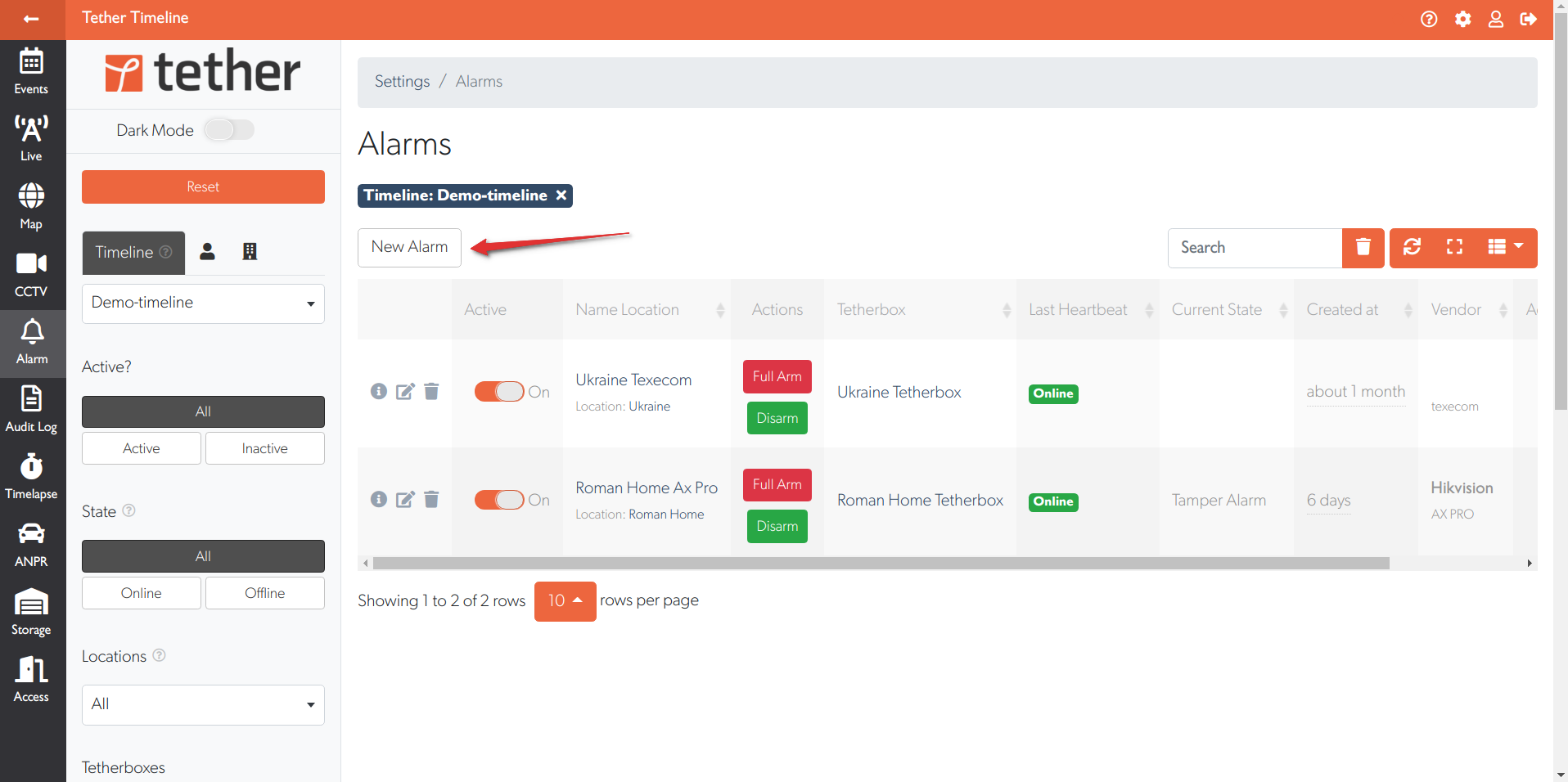Disable Roman Home Ax Pro active toggle
The width and height of the screenshot is (1568, 782).
point(499,500)
